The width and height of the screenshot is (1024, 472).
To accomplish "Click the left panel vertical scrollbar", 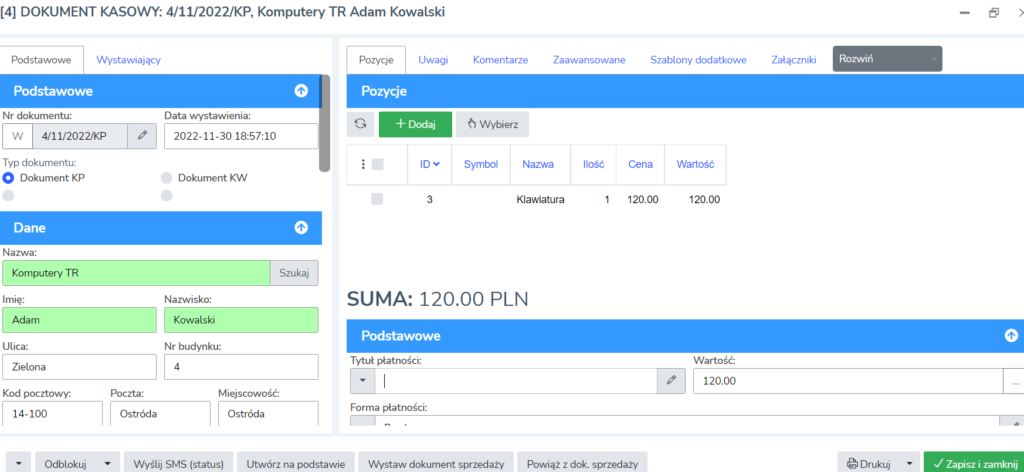I will [x=323, y=125].
